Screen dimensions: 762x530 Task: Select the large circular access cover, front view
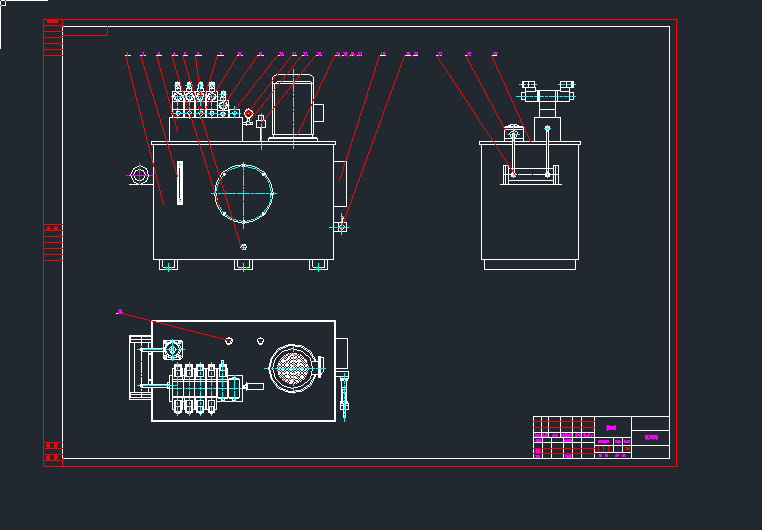pos(244,192)
